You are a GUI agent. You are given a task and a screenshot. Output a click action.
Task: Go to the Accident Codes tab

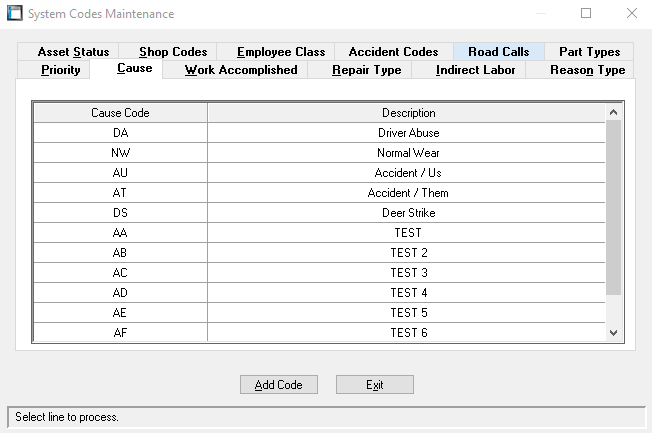[x=393, y=52]
